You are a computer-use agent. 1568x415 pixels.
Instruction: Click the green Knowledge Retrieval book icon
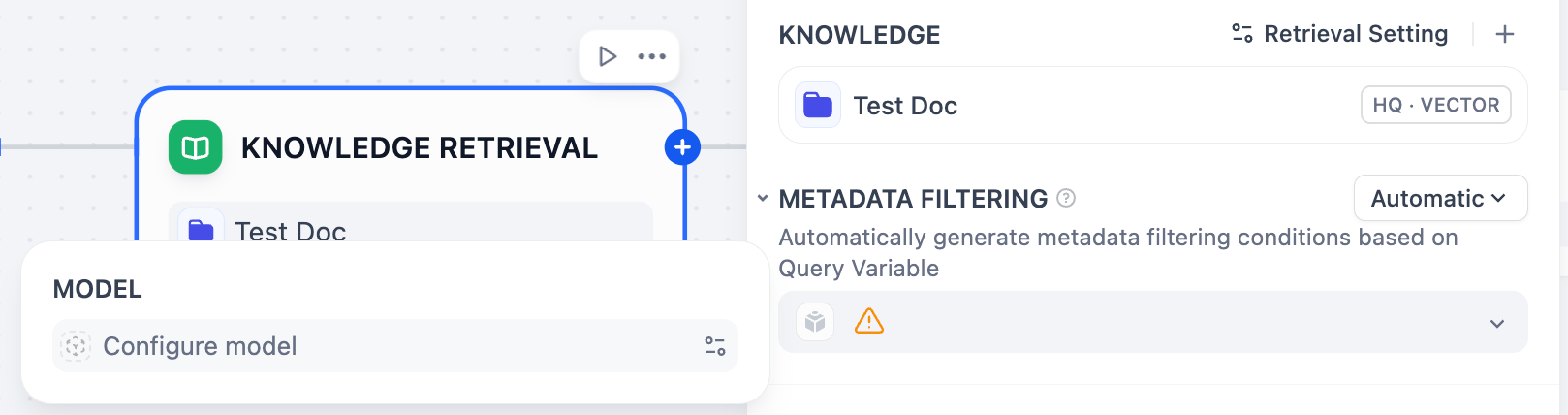(196, 147)
